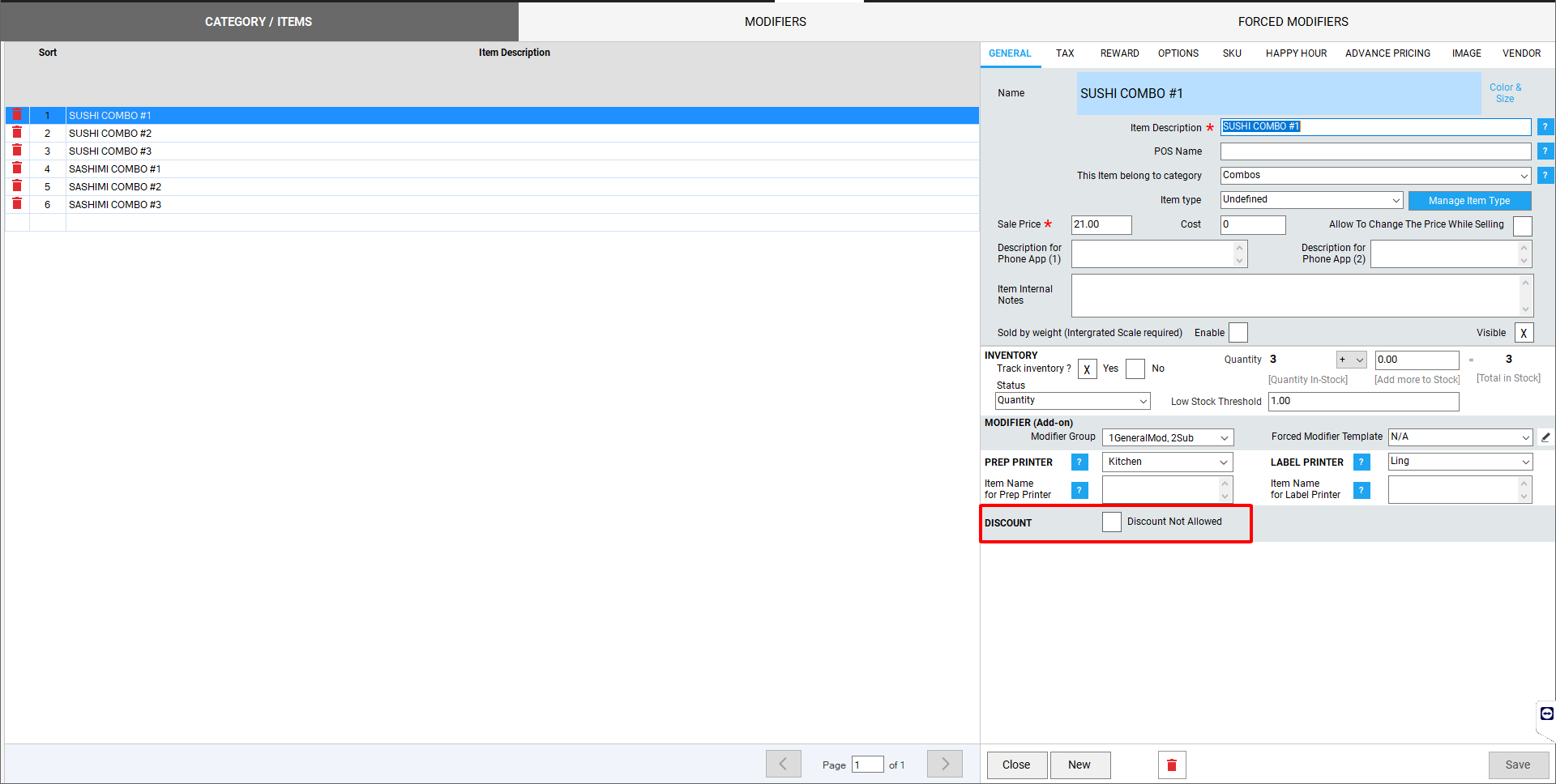Viewport: 1556px width, 784px height.
Task: Toggle the Visible checkbox
Action: coord(1524,333)
